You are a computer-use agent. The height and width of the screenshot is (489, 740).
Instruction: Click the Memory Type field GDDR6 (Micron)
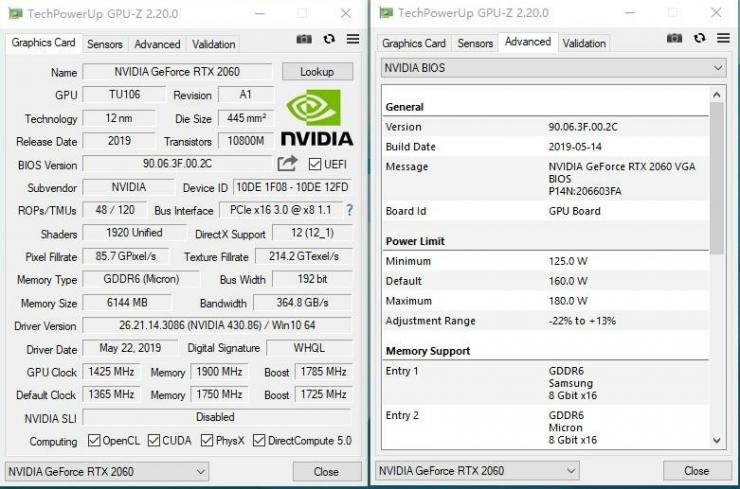141,279
